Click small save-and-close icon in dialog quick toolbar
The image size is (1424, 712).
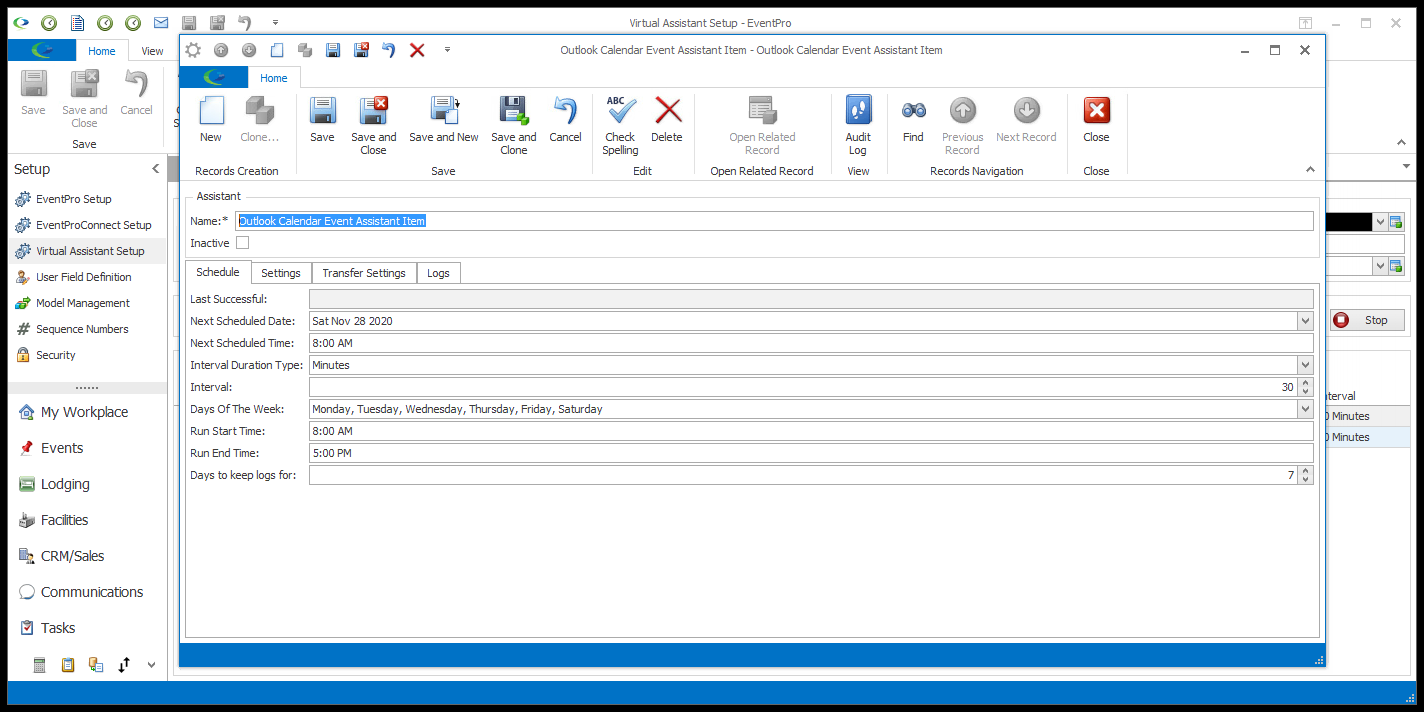tap(361, 50)
